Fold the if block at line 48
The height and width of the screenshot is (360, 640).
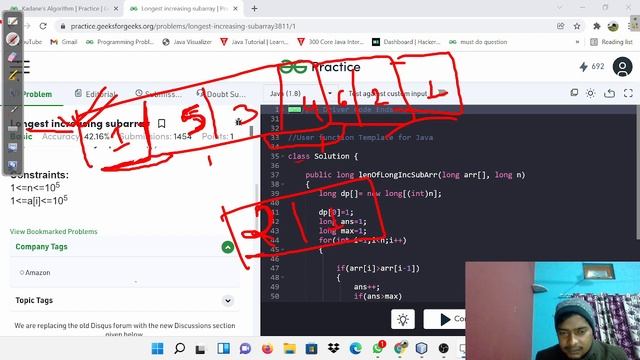pyautogui.click(x=283, y=278)
